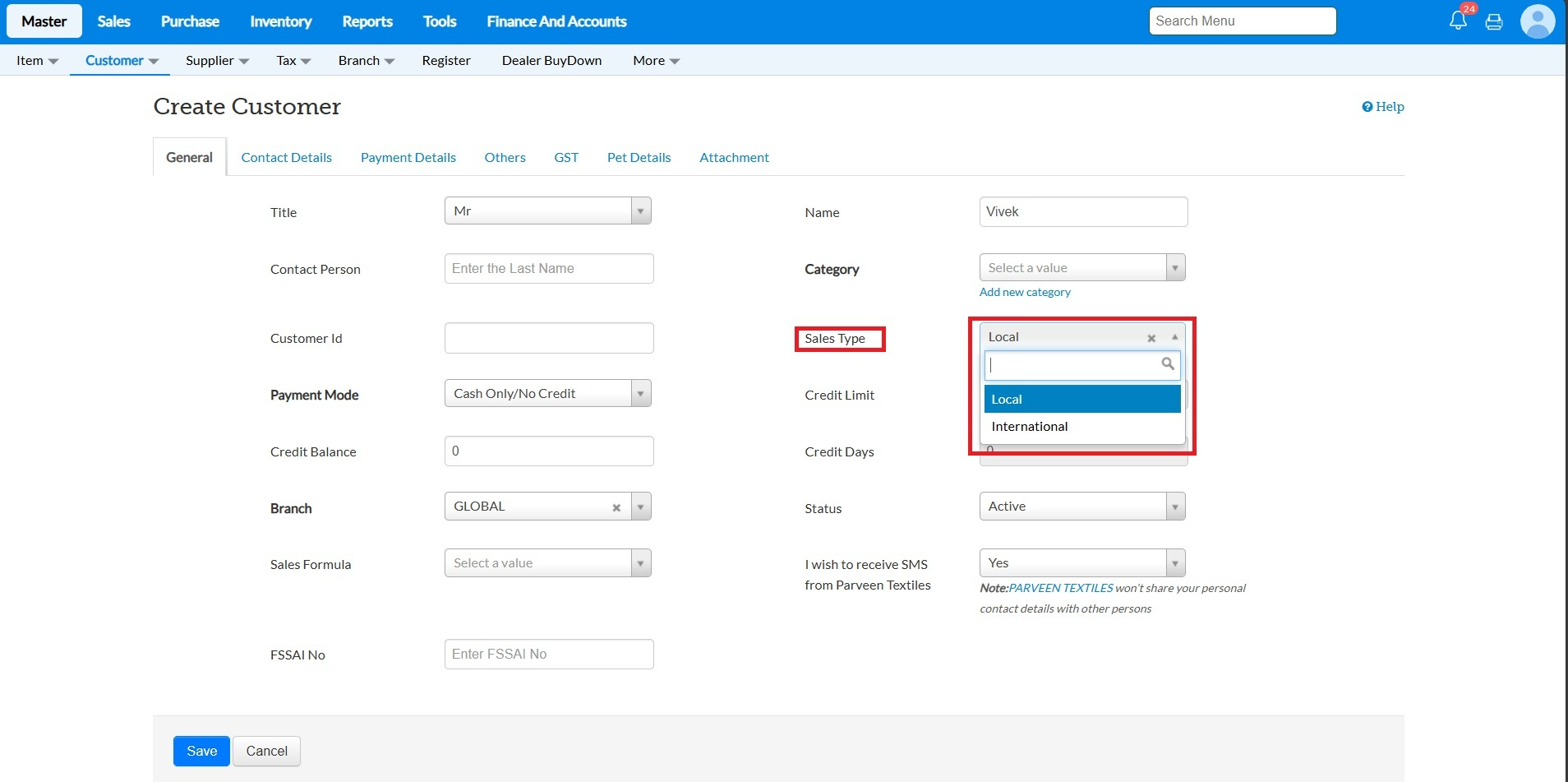Viewport: 1568px width, 782px height.
Task: Click the Add new category link
Action: (1025, 292)
